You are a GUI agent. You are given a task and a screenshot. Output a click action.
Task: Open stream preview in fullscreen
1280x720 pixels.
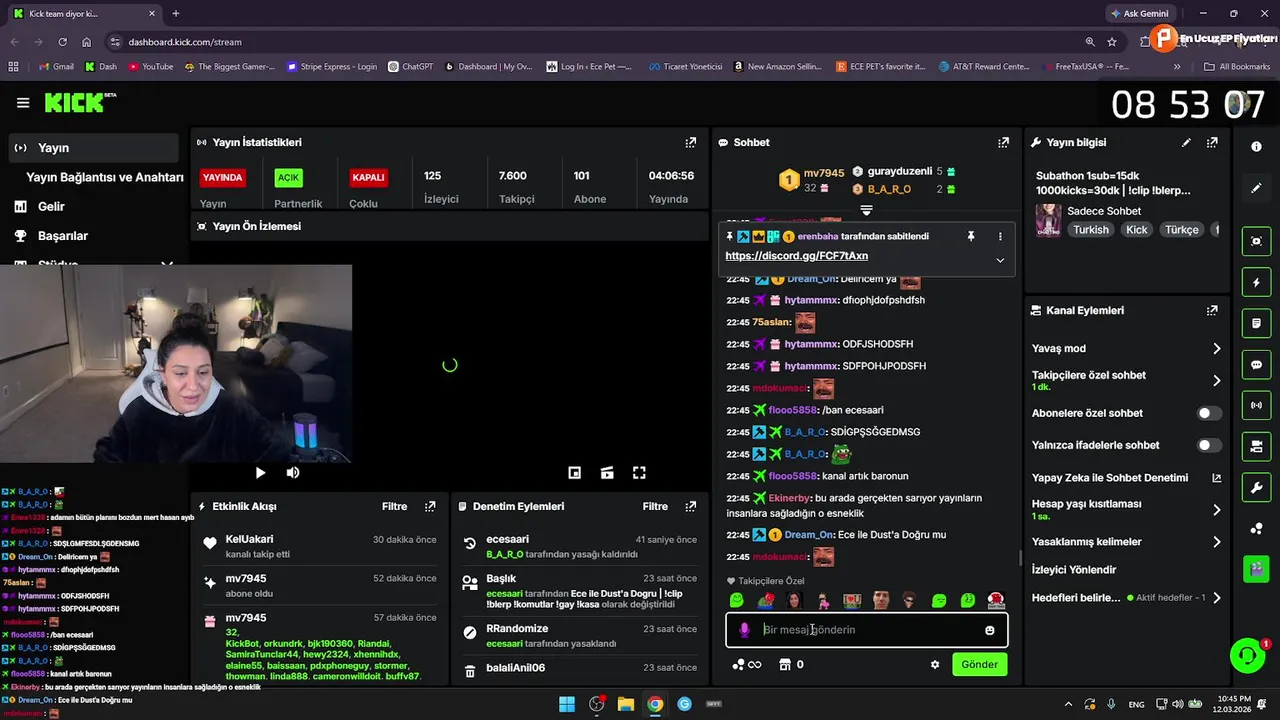point(639,473)
